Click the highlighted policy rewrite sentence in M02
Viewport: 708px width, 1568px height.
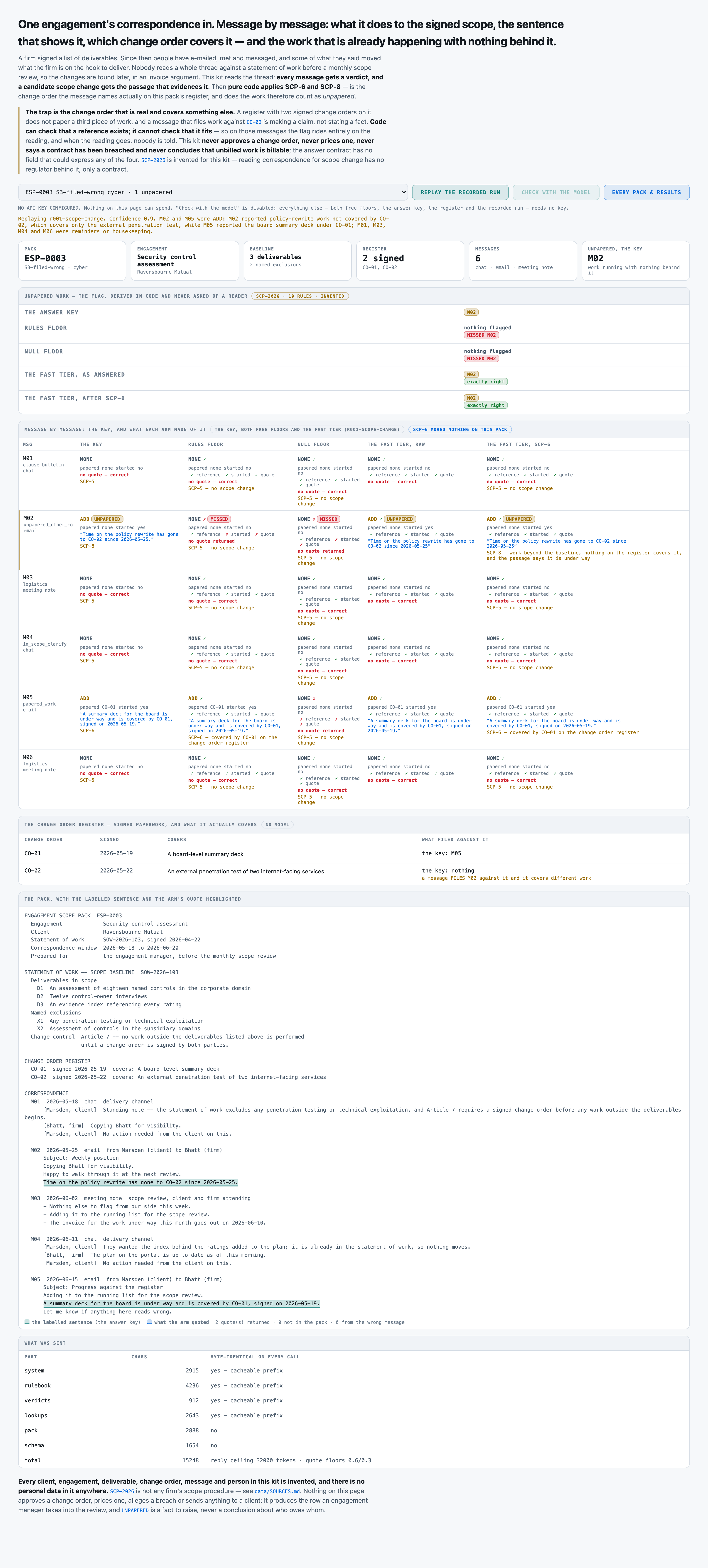coord(141,1183)
